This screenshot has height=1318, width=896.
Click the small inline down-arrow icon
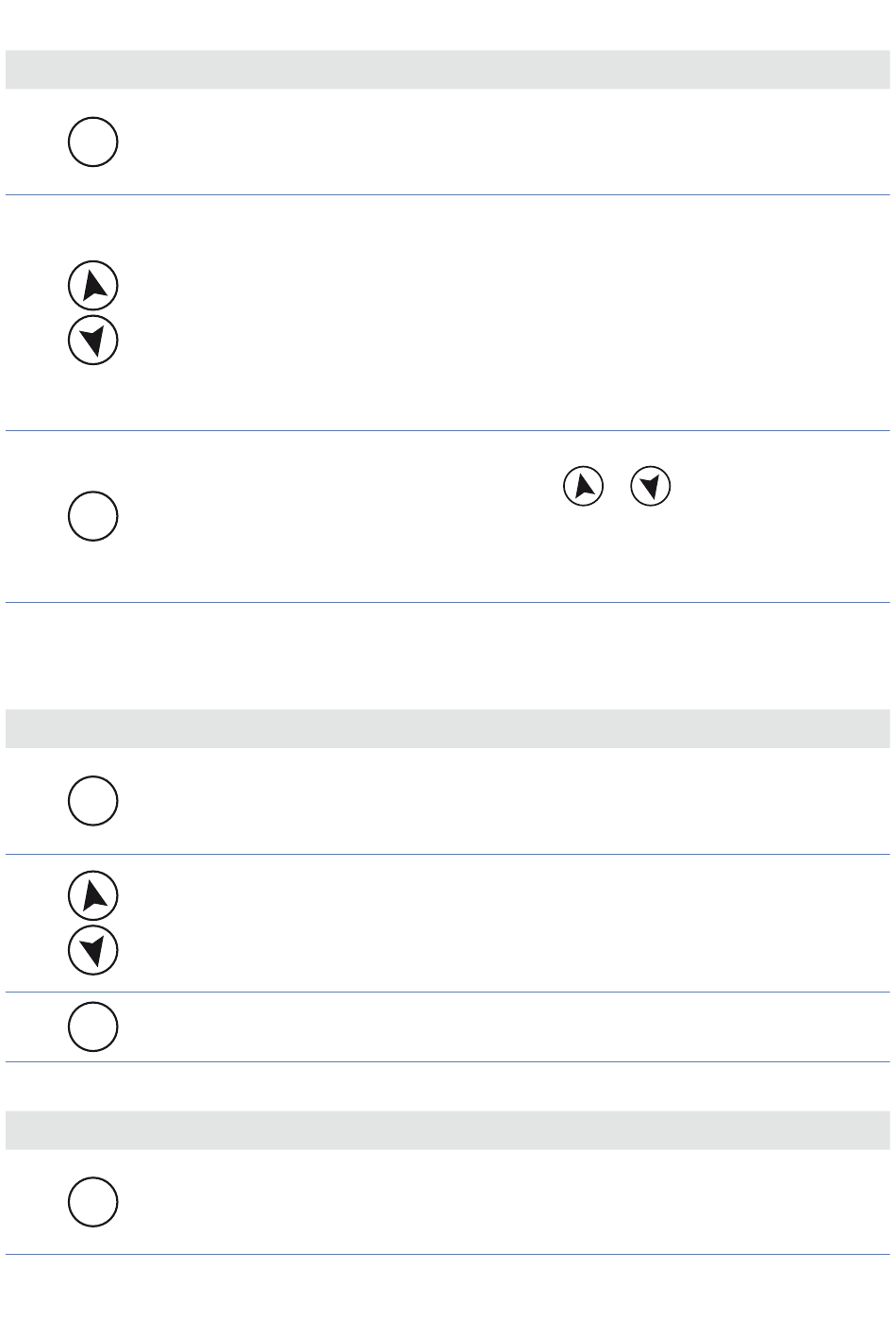(650, 487)
